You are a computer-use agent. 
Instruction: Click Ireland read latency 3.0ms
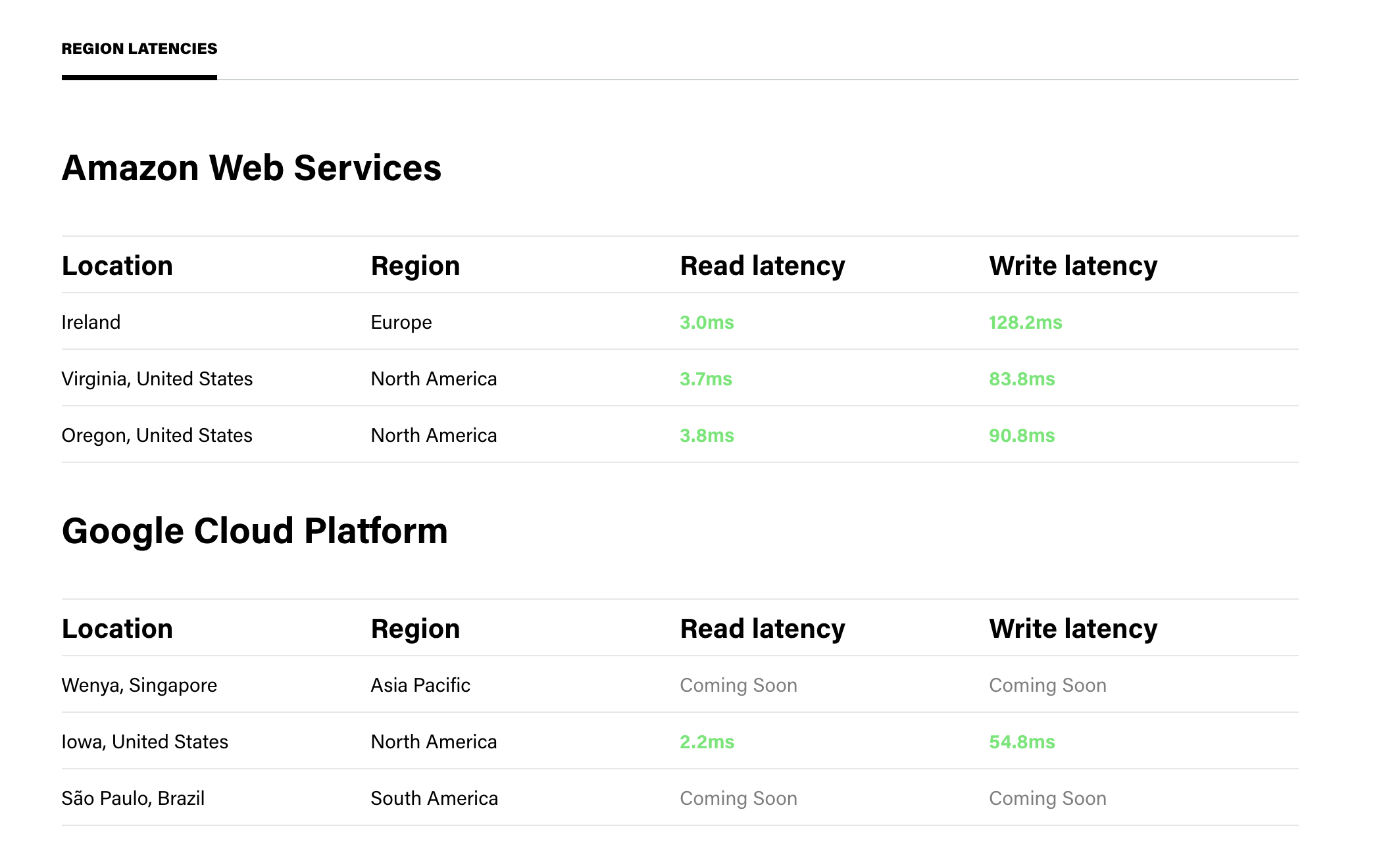coord(707,322)
